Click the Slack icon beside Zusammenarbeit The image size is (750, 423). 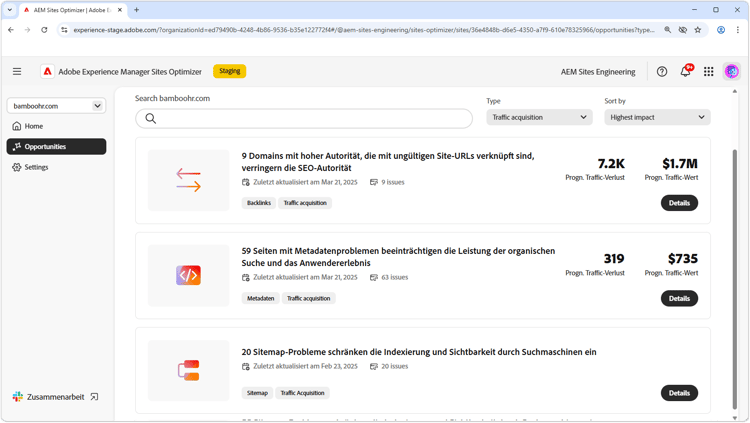[x=18, y=397]
